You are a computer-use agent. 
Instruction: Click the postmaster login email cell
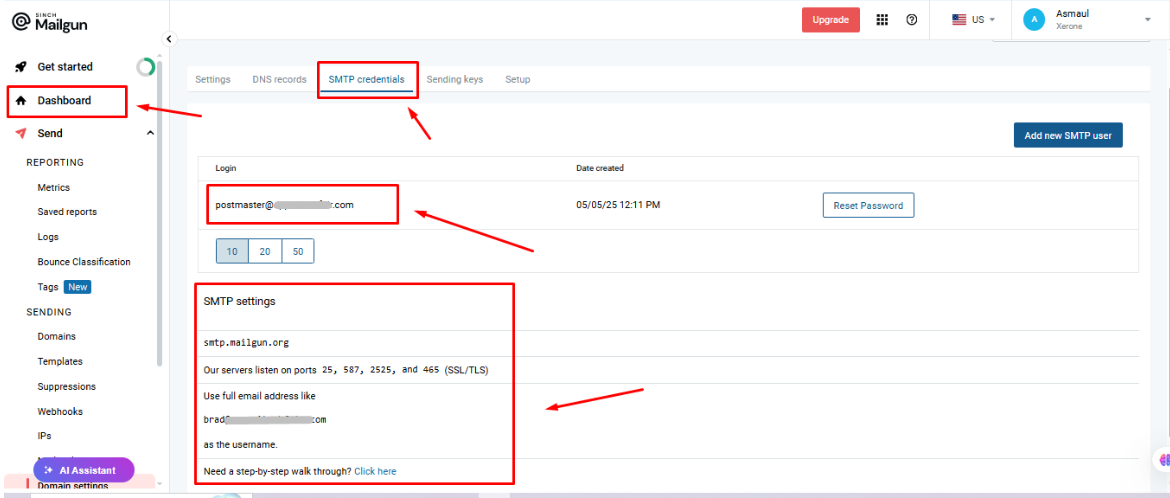tap(284, 205)
